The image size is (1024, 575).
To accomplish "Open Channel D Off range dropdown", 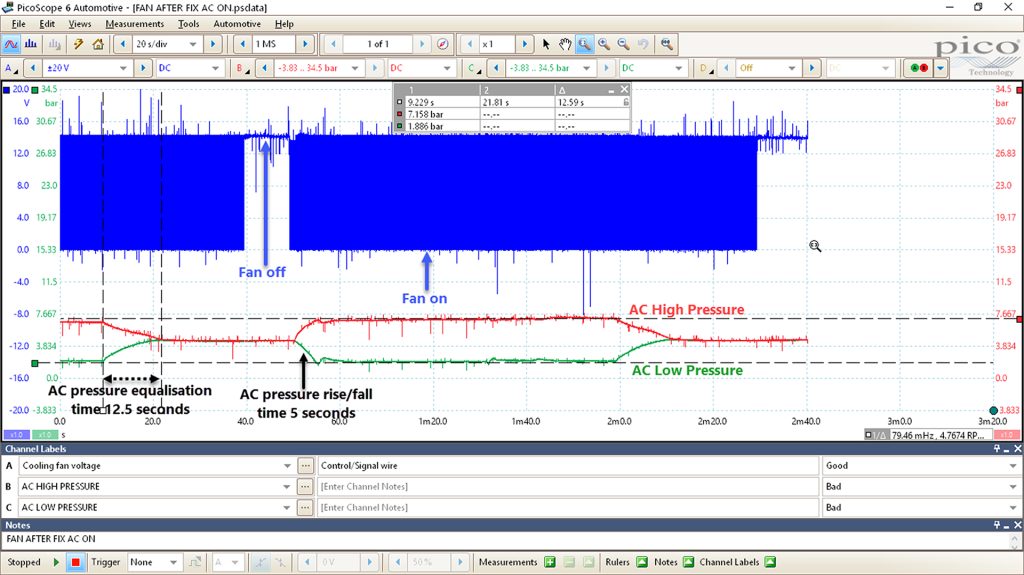I will 792,68.
